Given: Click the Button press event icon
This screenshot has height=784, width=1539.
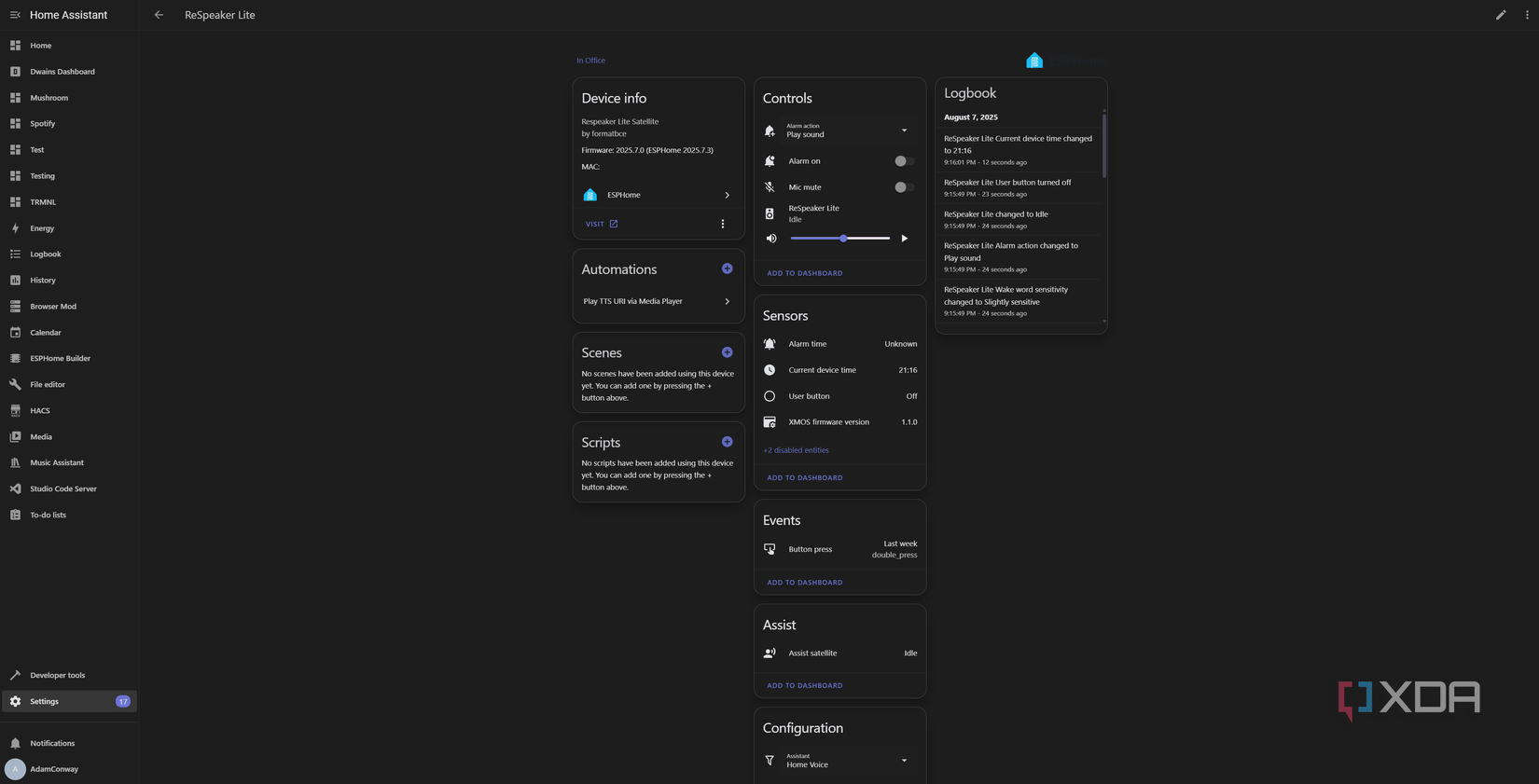Looking at the screenshot, I should [769, 549].
